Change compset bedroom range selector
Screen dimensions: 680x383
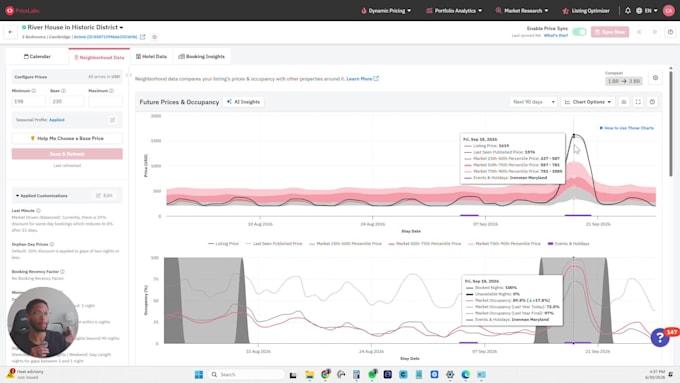click(624, 81)
